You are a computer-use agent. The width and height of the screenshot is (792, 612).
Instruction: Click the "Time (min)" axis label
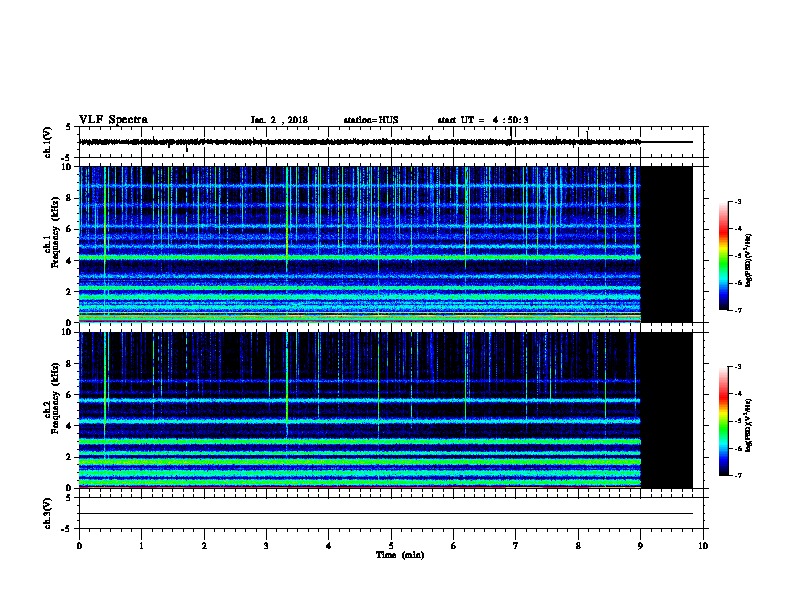[400, 555]
